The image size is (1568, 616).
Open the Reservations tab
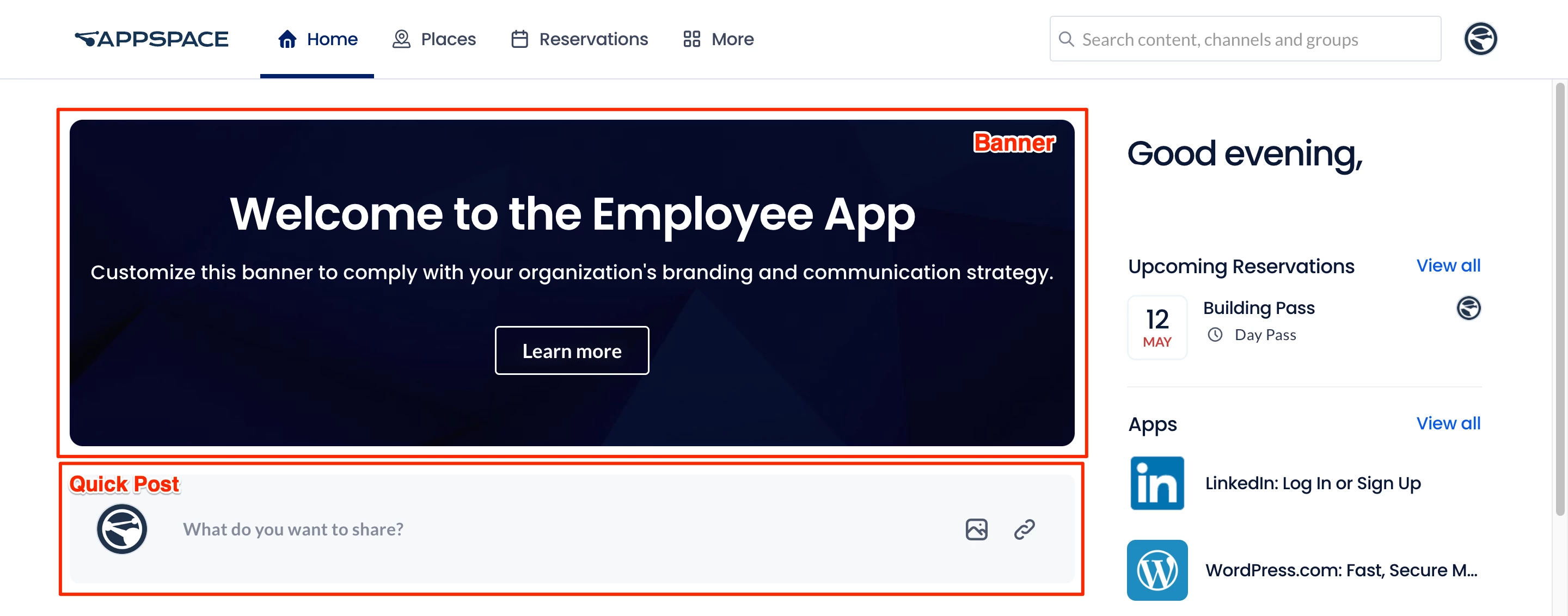click(x=579, y=39)
